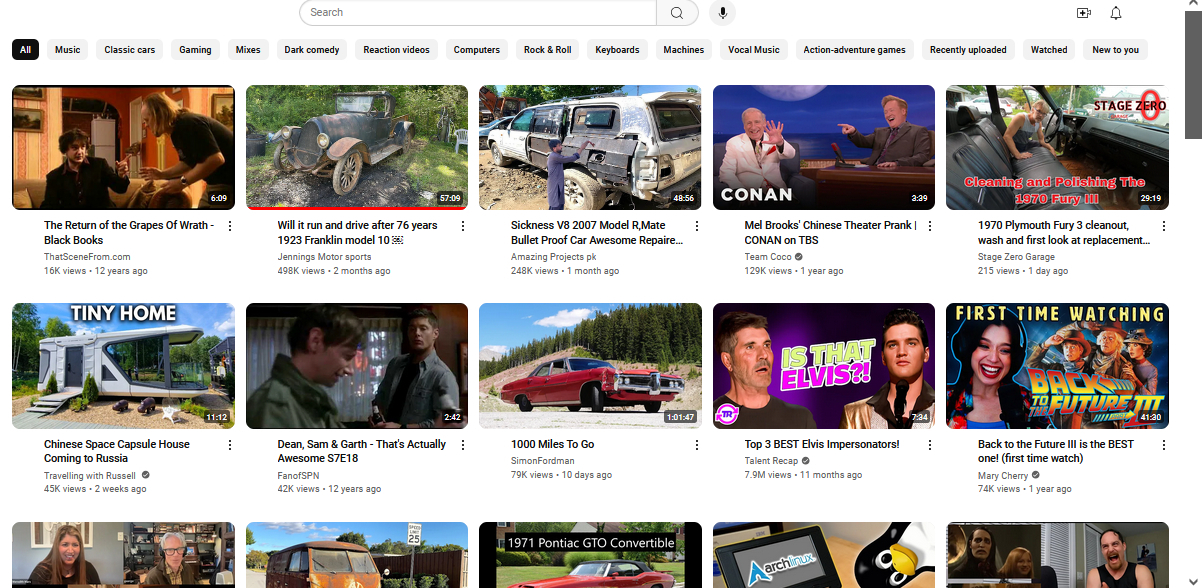Play the IS THAT ELVIS thumbnail
This screenshot has width=1202, height=588.
(824, 366)
